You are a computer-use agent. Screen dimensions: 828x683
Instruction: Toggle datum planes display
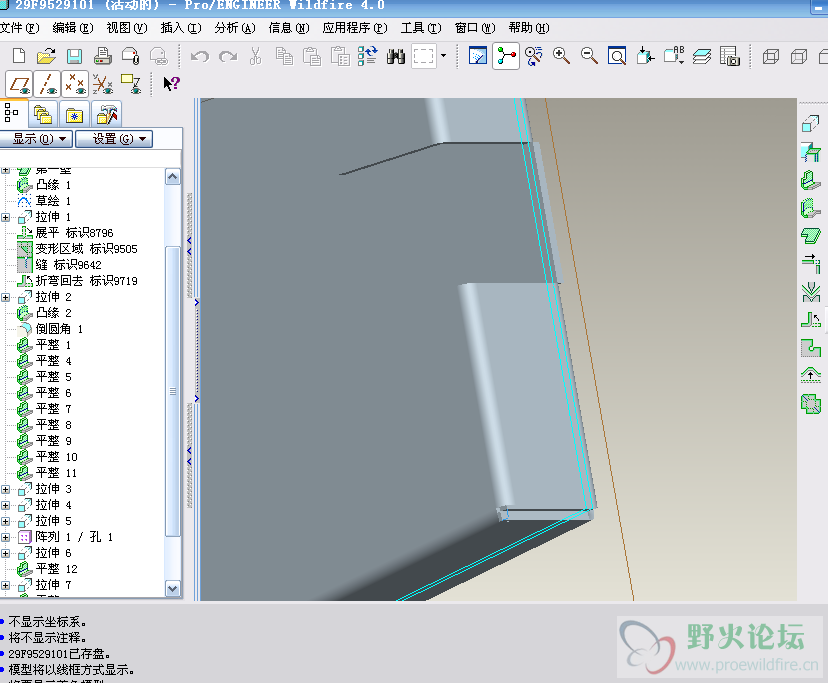pyautogui.click(x=20, y=84)
